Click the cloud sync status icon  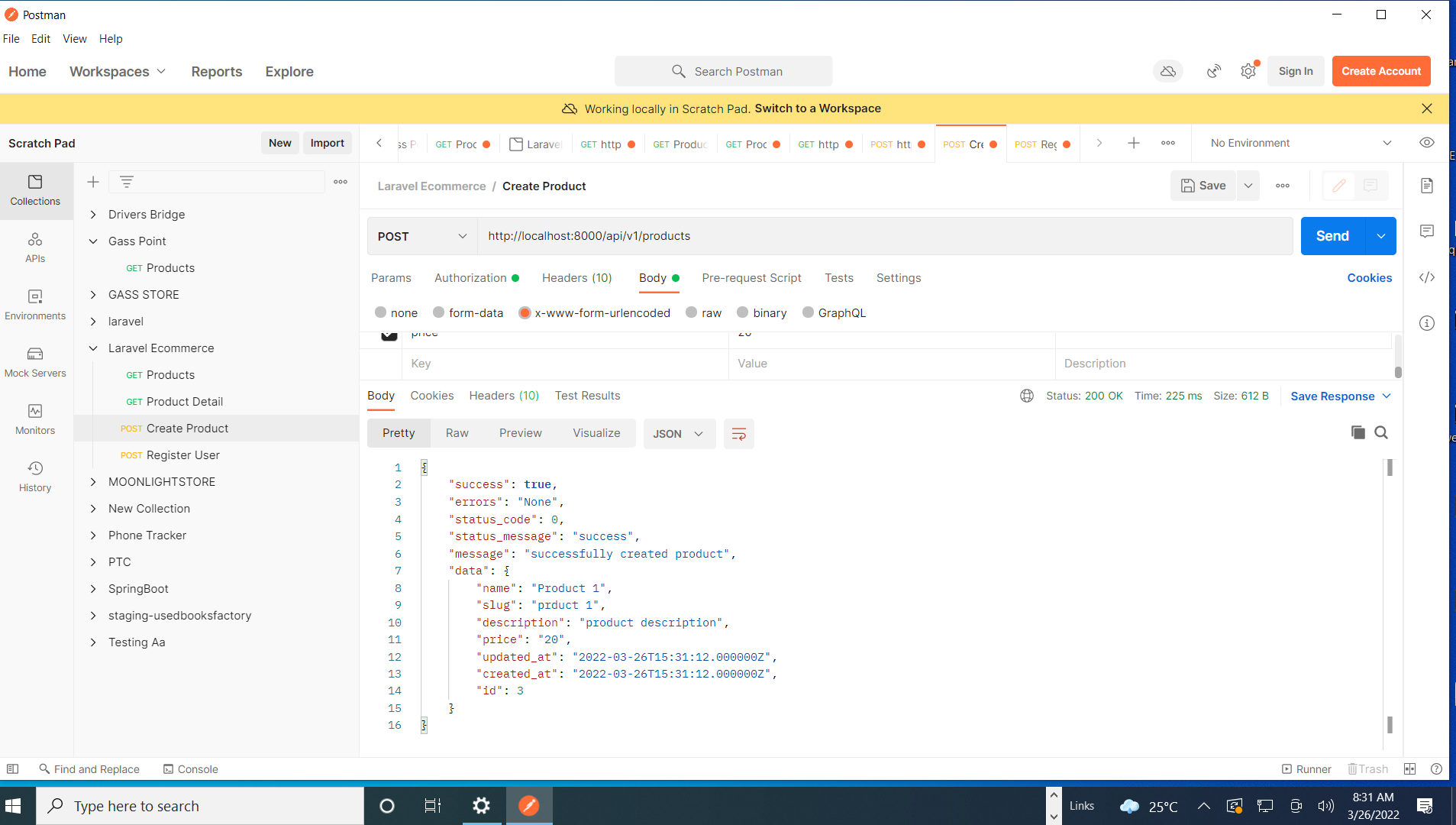[1167, 71]
